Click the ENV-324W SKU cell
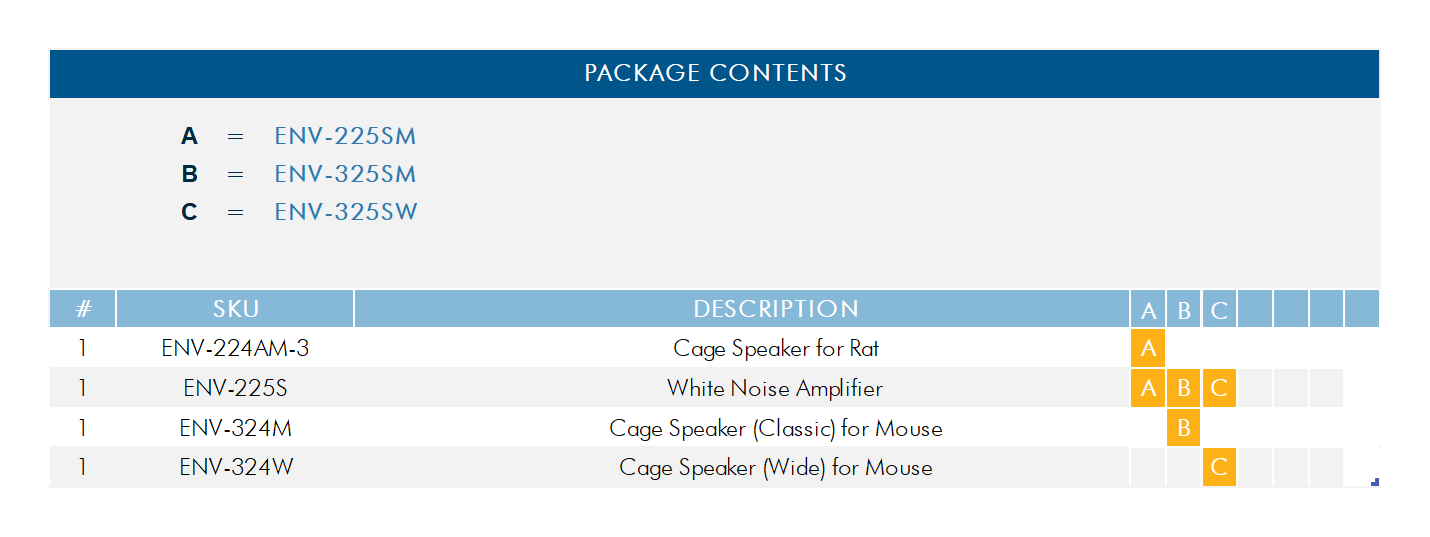Viewport: 1430px width, 537px height. tap(235, 467)
